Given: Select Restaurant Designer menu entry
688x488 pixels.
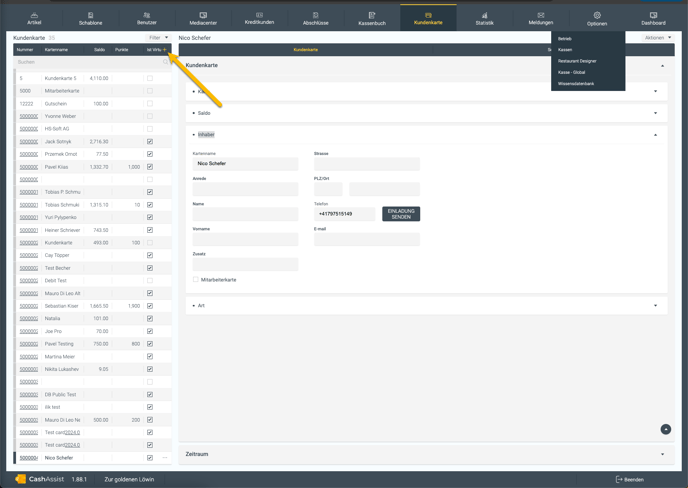Looking at the screenshot, I should pyautogui.click(x=577, y=61).
